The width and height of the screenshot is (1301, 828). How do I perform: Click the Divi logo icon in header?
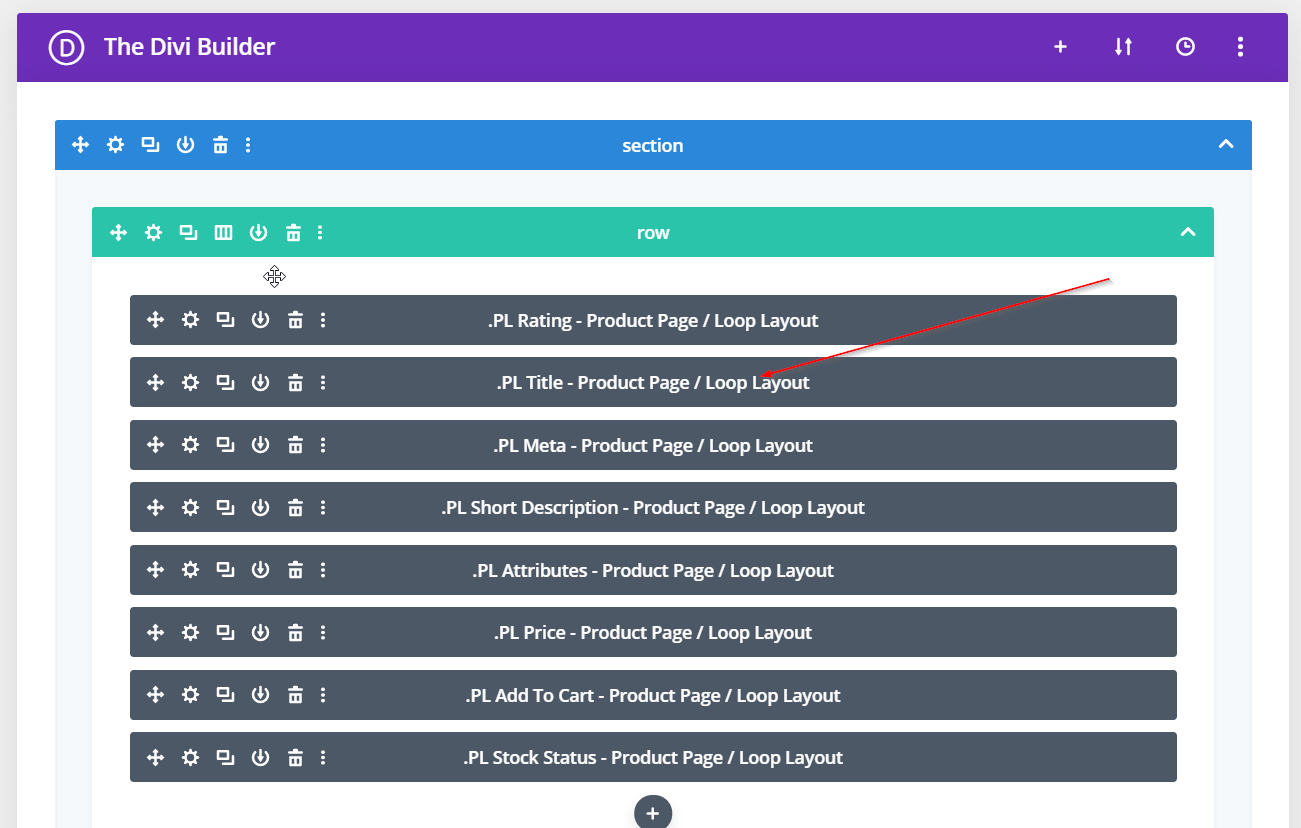66,47
